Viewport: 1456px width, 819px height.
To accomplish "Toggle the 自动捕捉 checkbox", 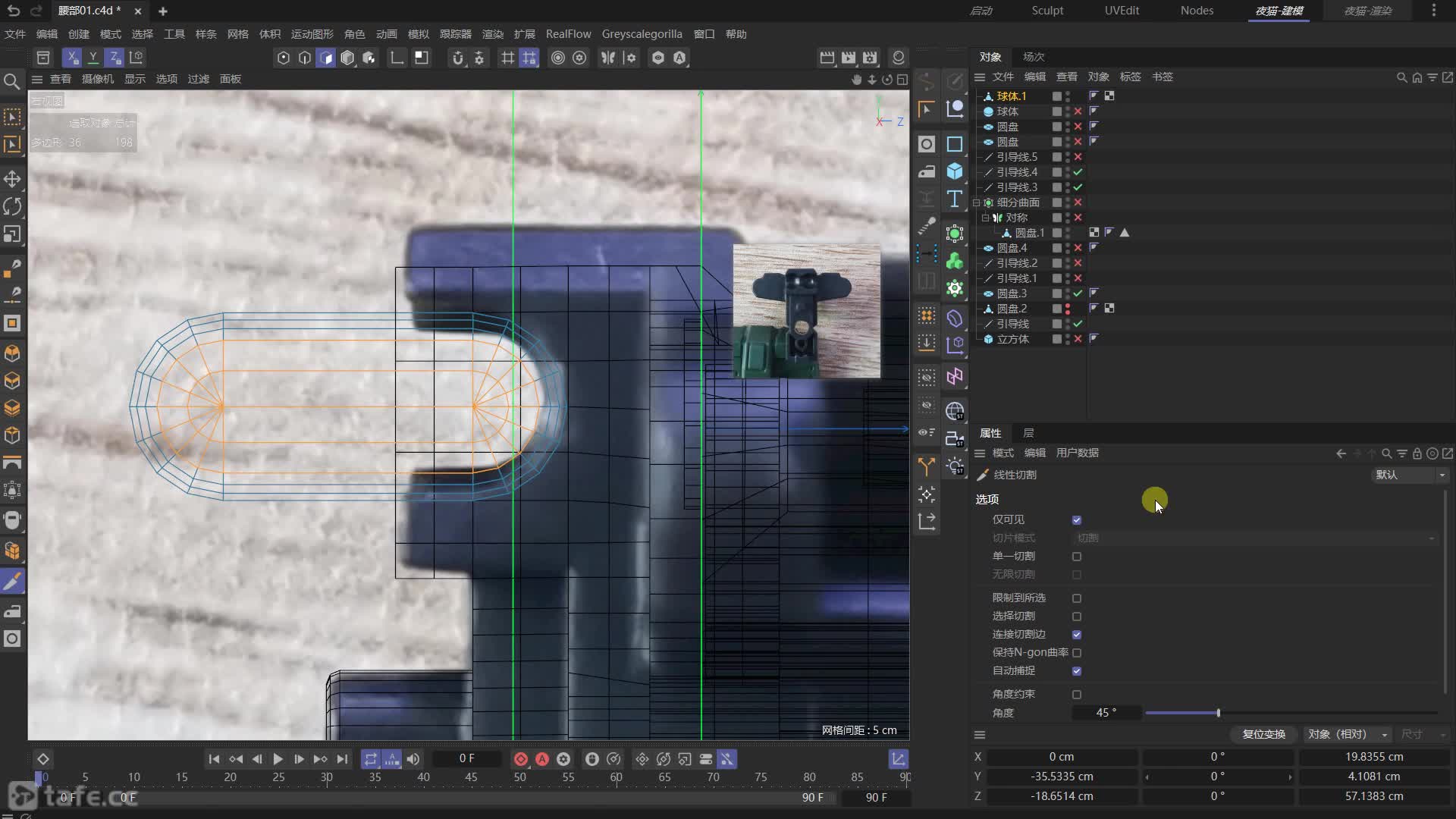I will click(1077, 671).
